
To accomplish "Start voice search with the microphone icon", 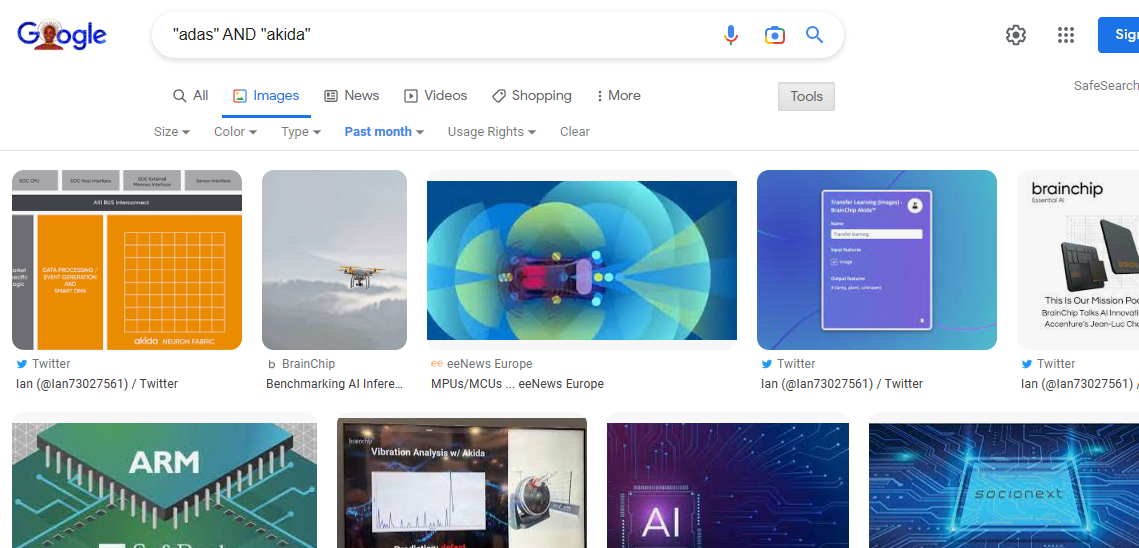I will (731, 35).
